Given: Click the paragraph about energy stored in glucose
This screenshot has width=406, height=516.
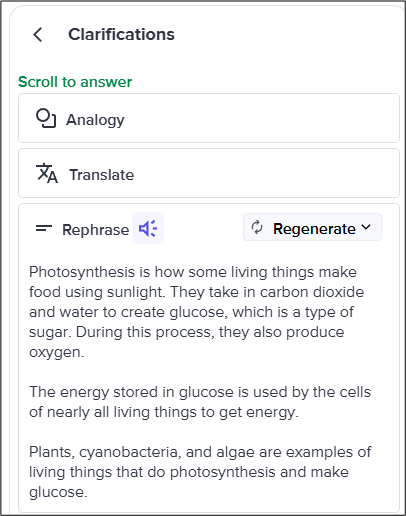Looking at the screenshot, I should tap(200, 402).
